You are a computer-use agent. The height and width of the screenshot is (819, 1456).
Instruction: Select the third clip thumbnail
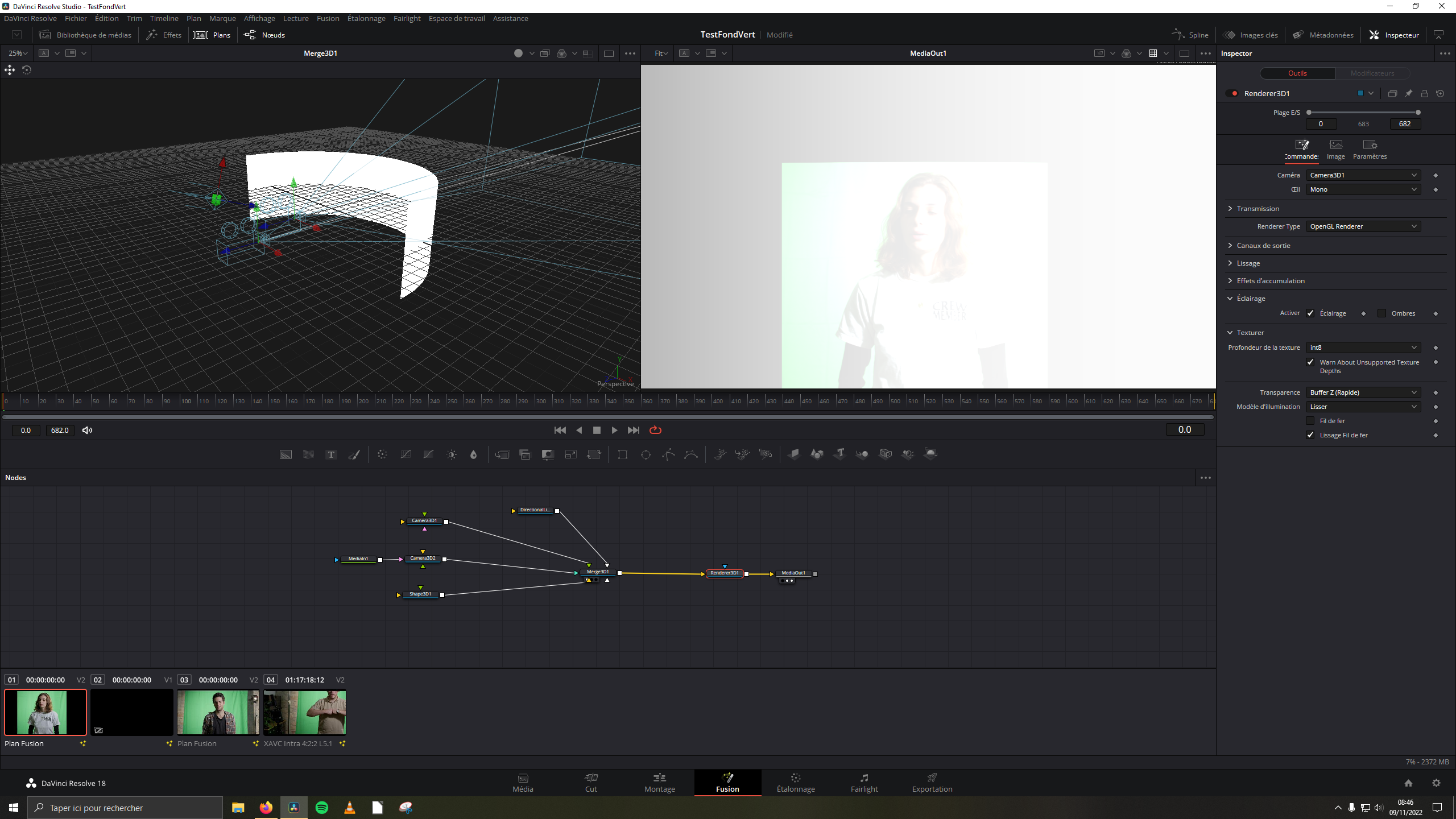point(218,712)
